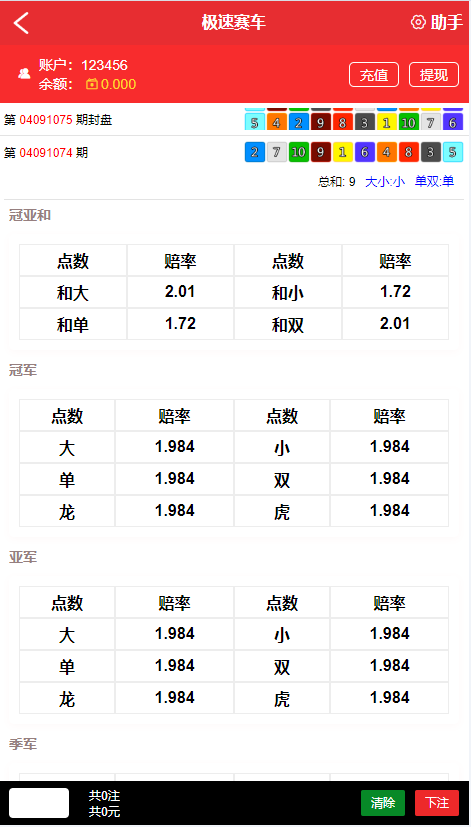471x827 pixels.
Task: Open 充值 recharge page
Action: point(374,75)
